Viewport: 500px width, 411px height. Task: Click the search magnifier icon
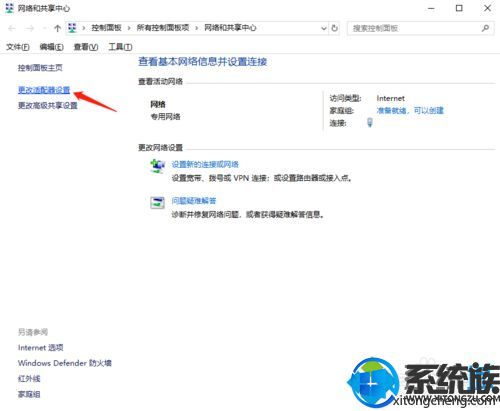(x=485, y=28)
